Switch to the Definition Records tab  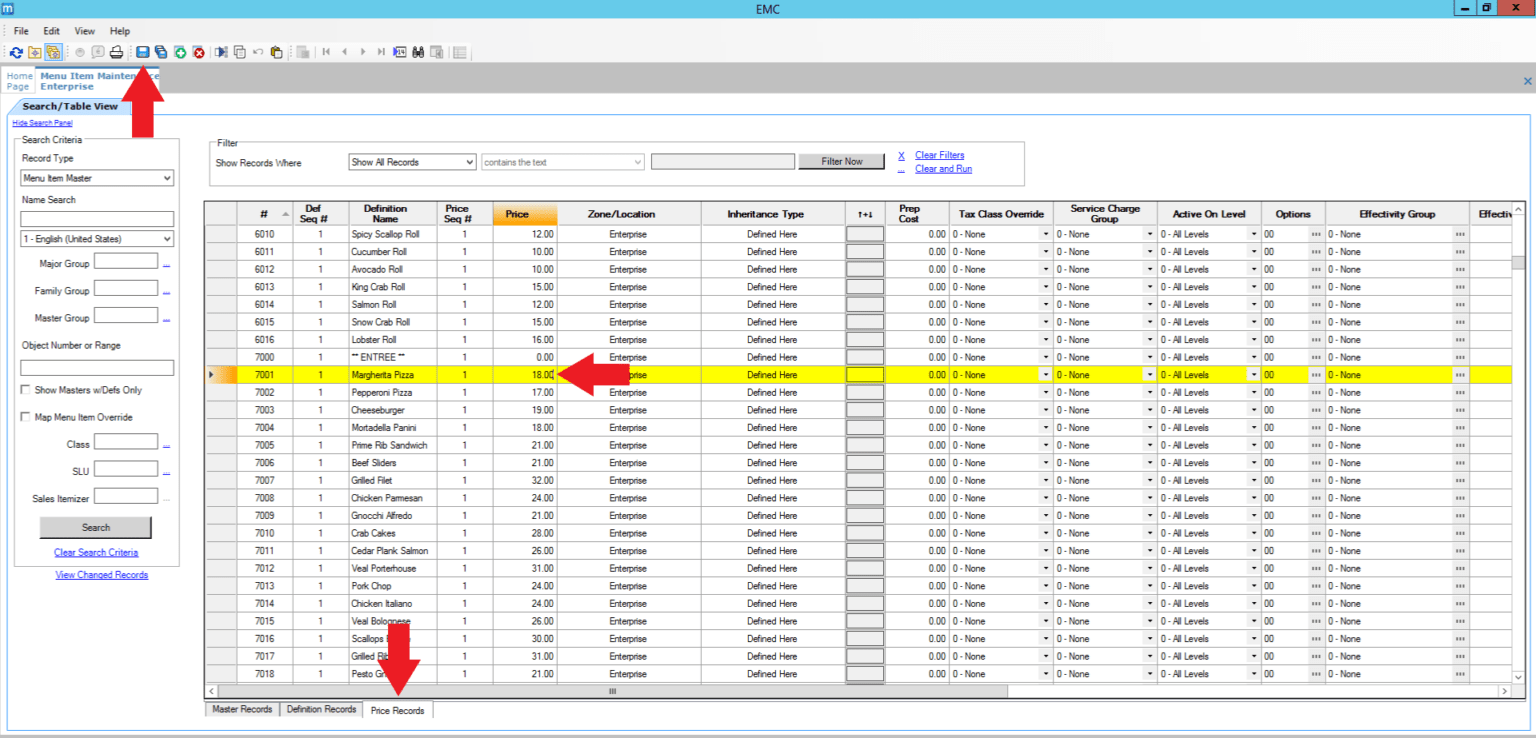click(321, 709)
